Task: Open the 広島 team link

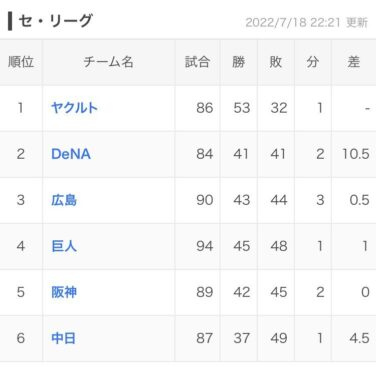Action: pos(64,200)
